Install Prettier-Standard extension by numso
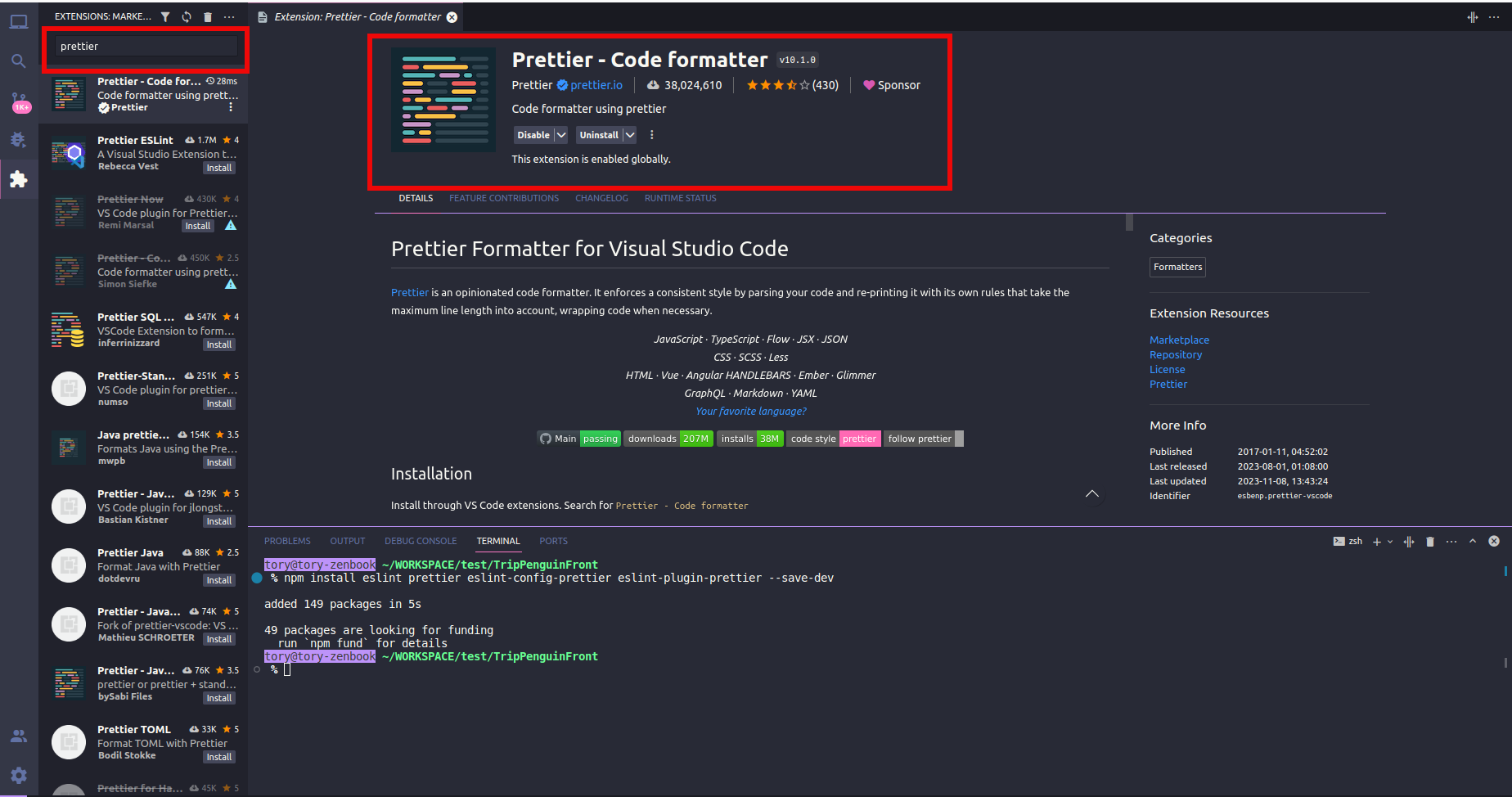1512x797 pixels. point(219,403)
